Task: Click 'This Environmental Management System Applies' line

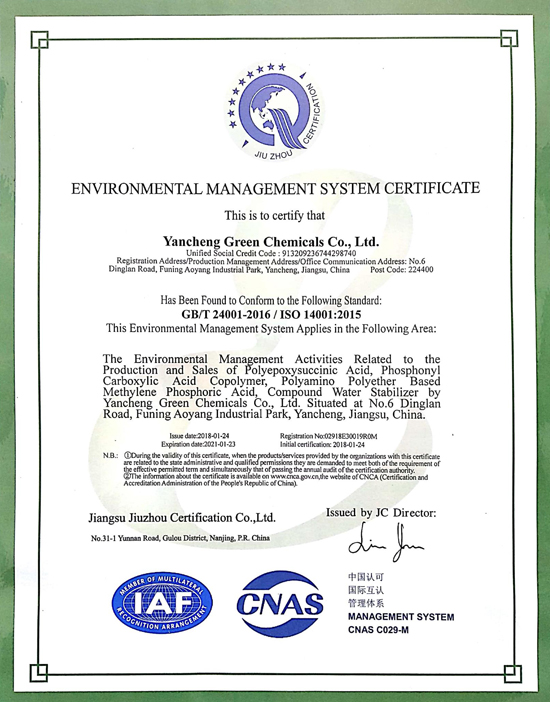Action: (271, 329)
